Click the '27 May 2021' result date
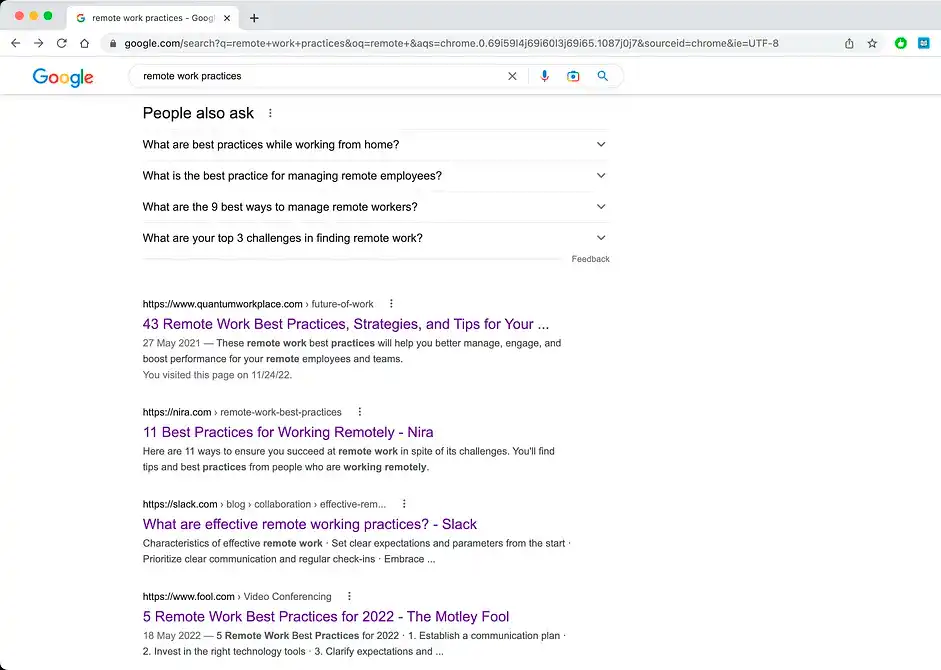The image size is (941, 670). (x=172, y=343)
